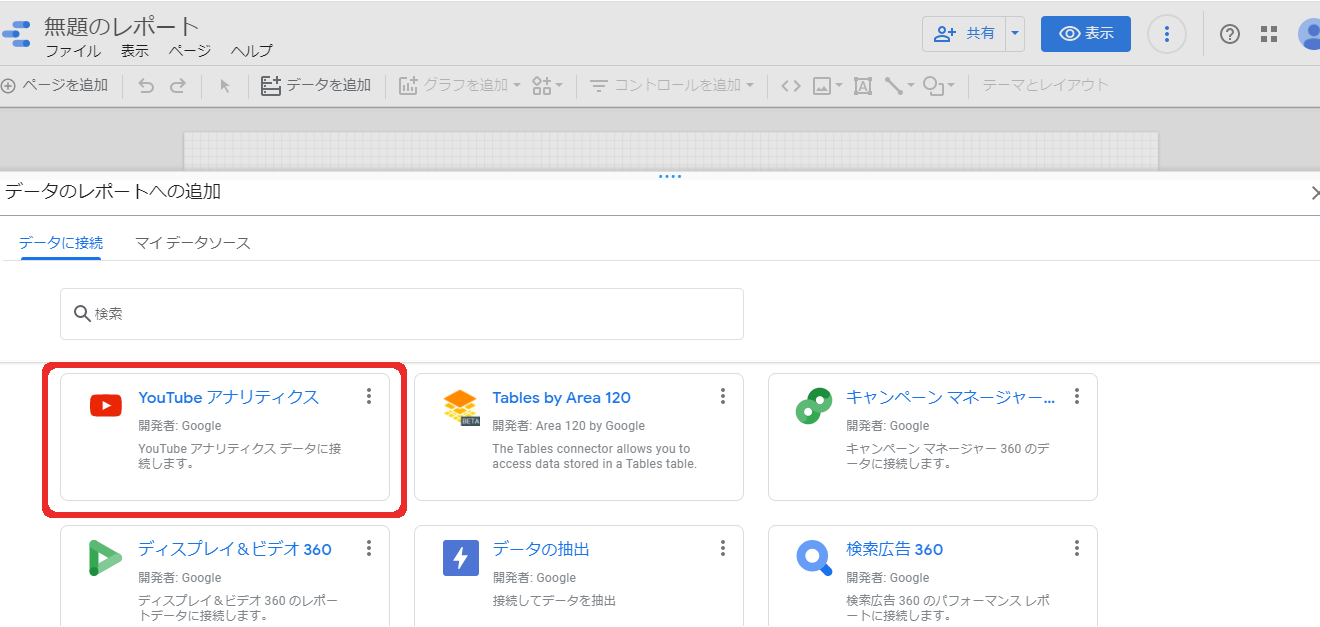Click the text YouTube アナリティクス データに接続します。
1320x627 pixels.
[240, 456]
